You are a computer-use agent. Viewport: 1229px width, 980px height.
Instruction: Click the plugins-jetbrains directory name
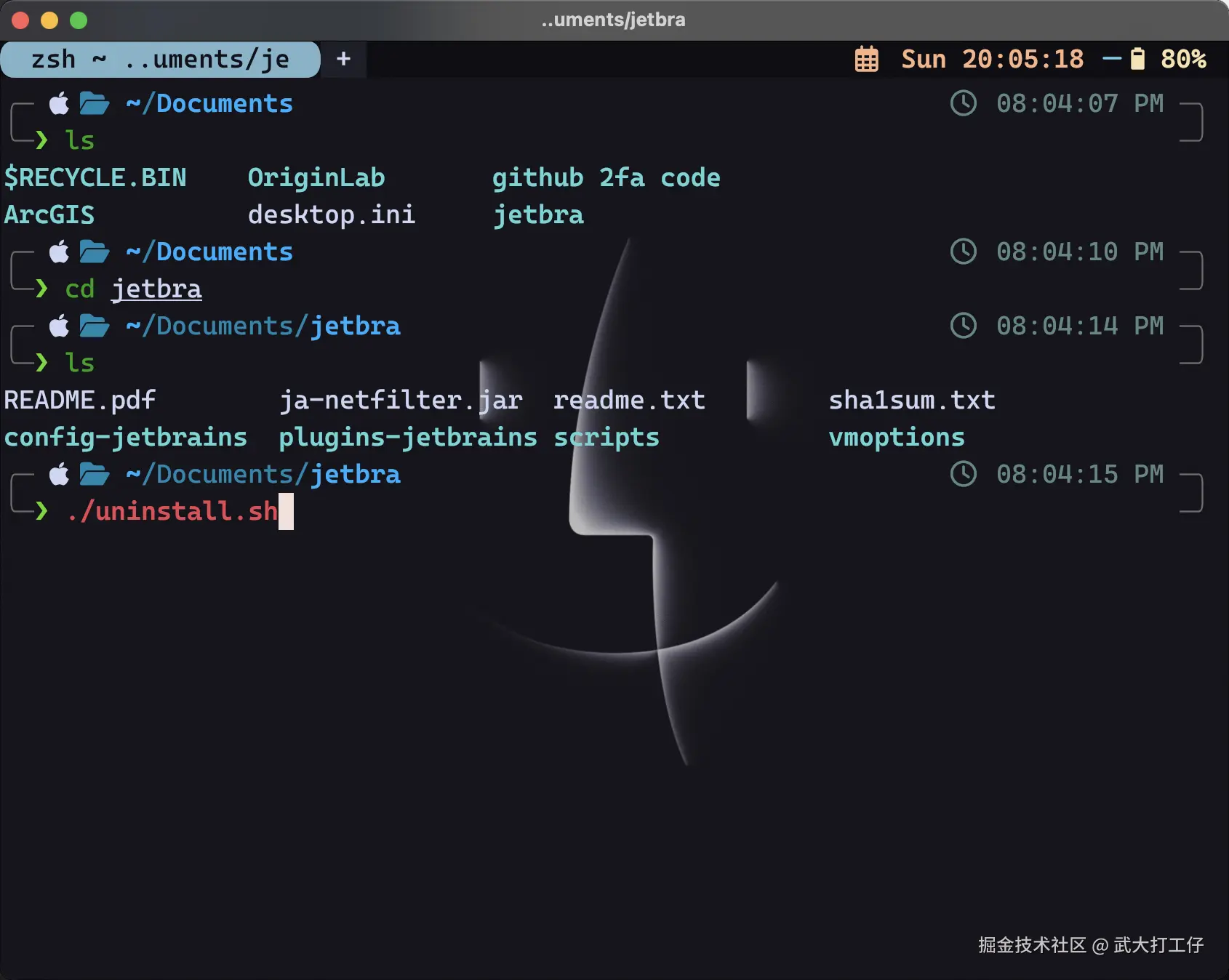click(x=408, y=438)
